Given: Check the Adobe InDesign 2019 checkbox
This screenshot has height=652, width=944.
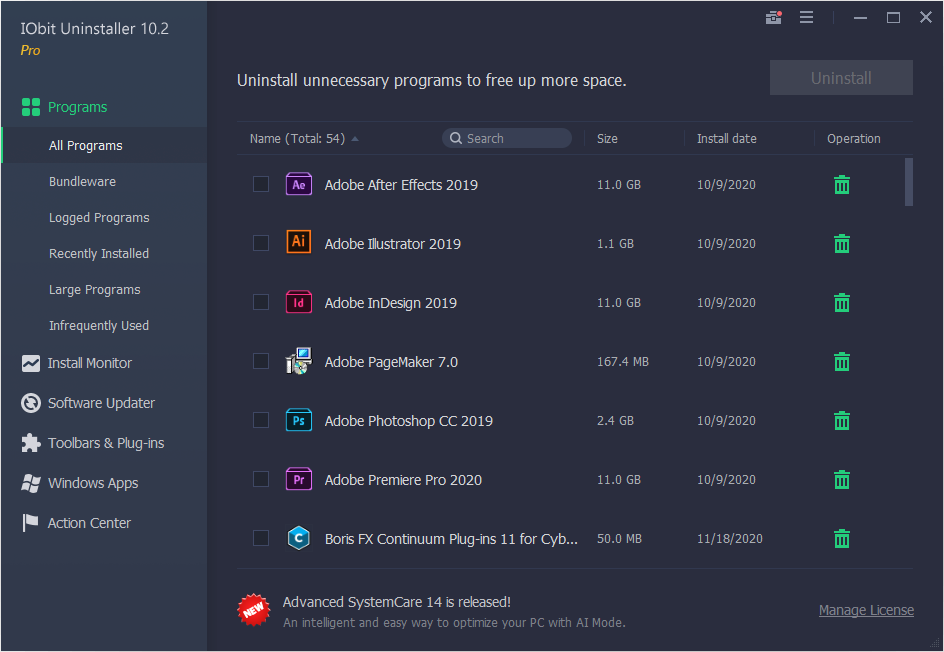Looking at the screenshot, I should 261,302.
